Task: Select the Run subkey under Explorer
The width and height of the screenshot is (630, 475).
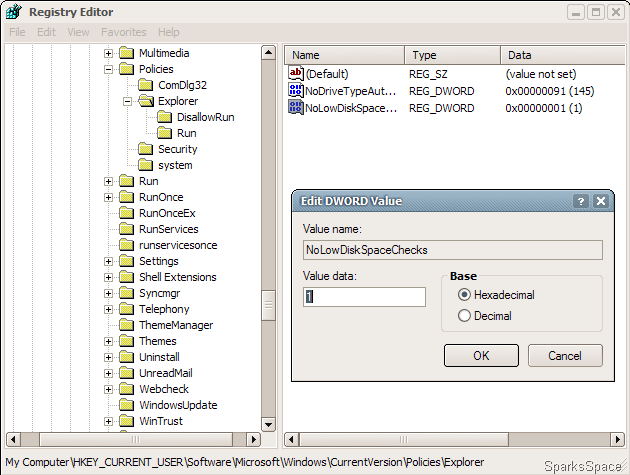Action: pyautogui.click(x=187, y=133)
